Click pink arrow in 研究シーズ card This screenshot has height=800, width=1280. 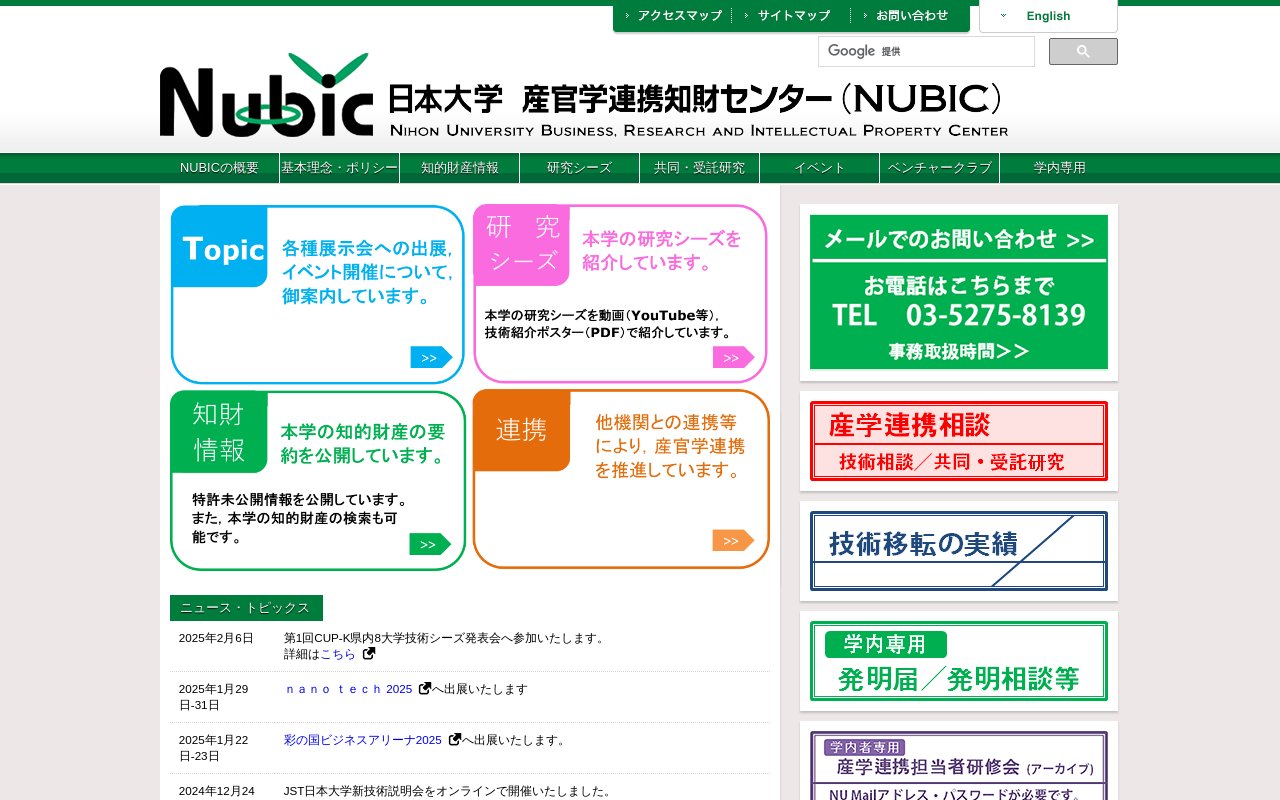(x=733, y=357)
